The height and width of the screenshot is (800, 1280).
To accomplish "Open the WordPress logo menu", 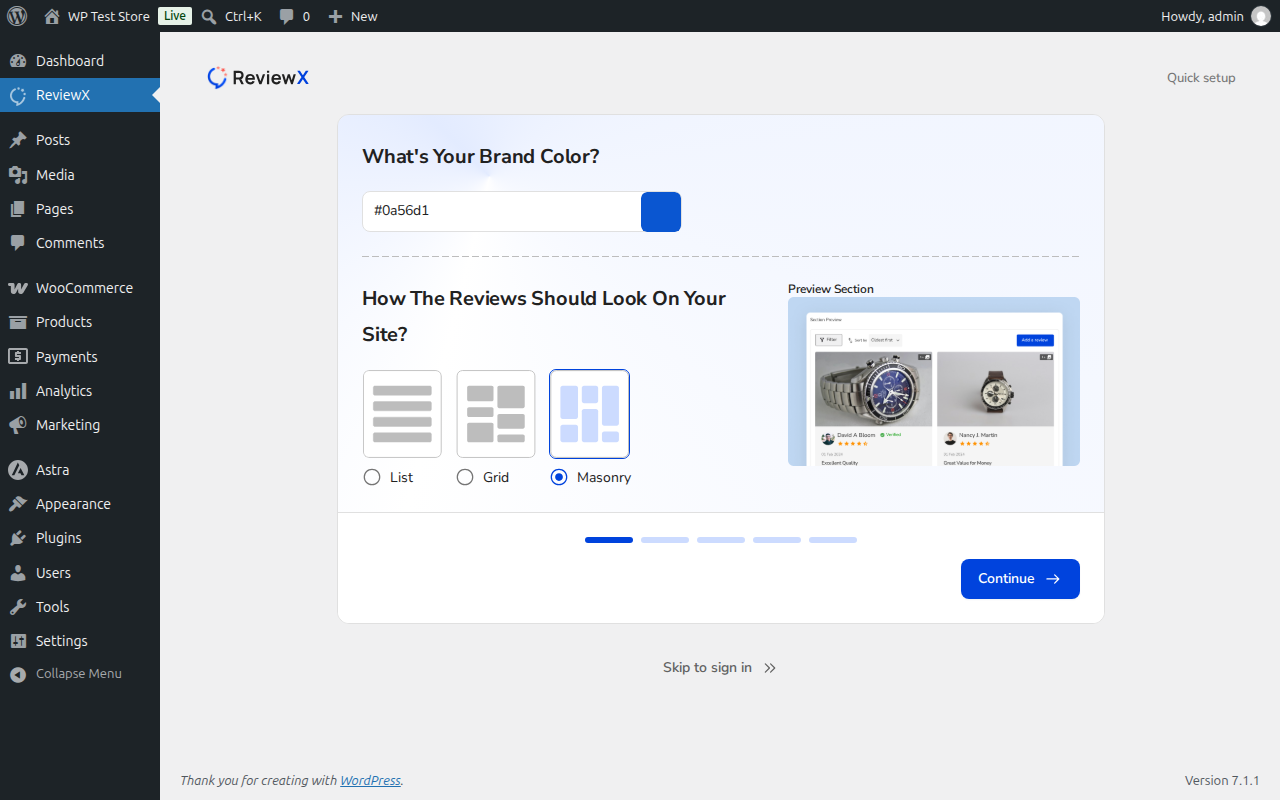I will [x=17, y=16].
